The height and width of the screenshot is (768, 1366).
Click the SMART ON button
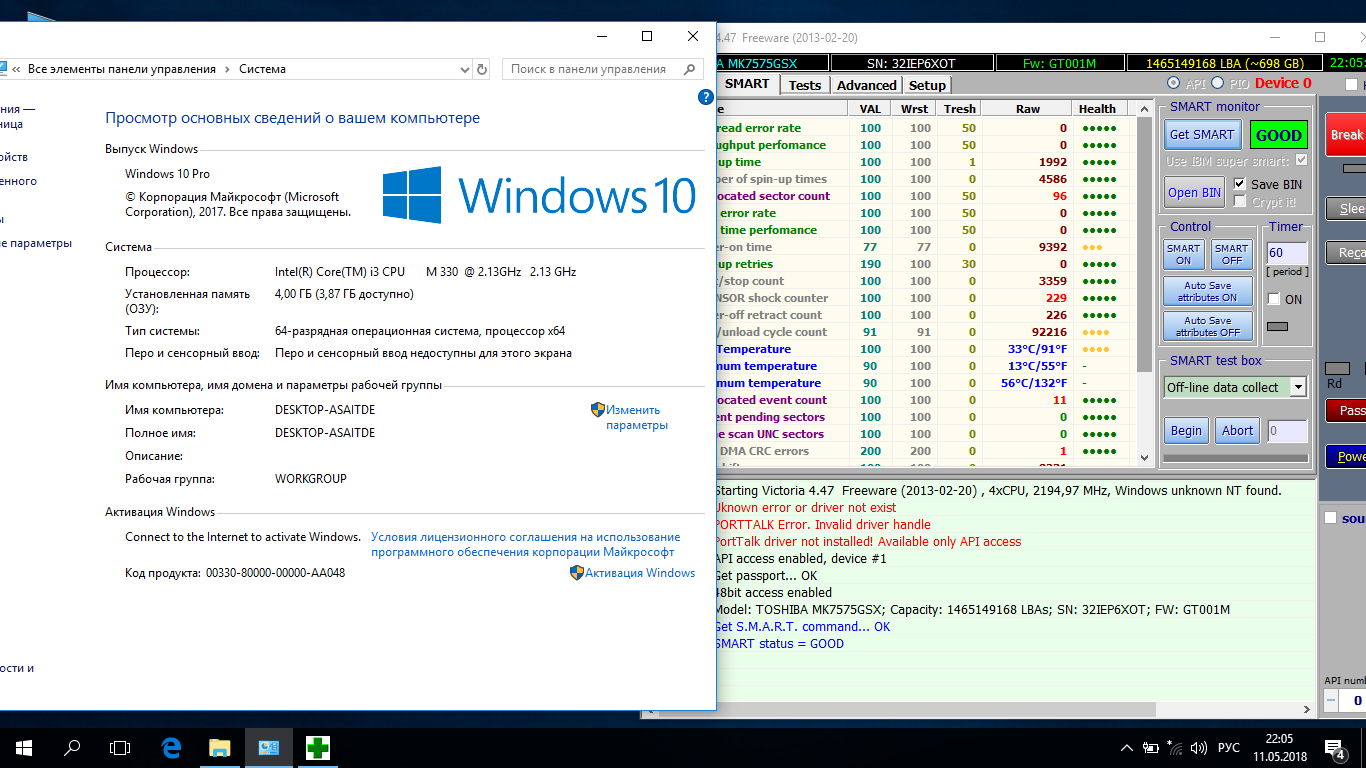1183,254
